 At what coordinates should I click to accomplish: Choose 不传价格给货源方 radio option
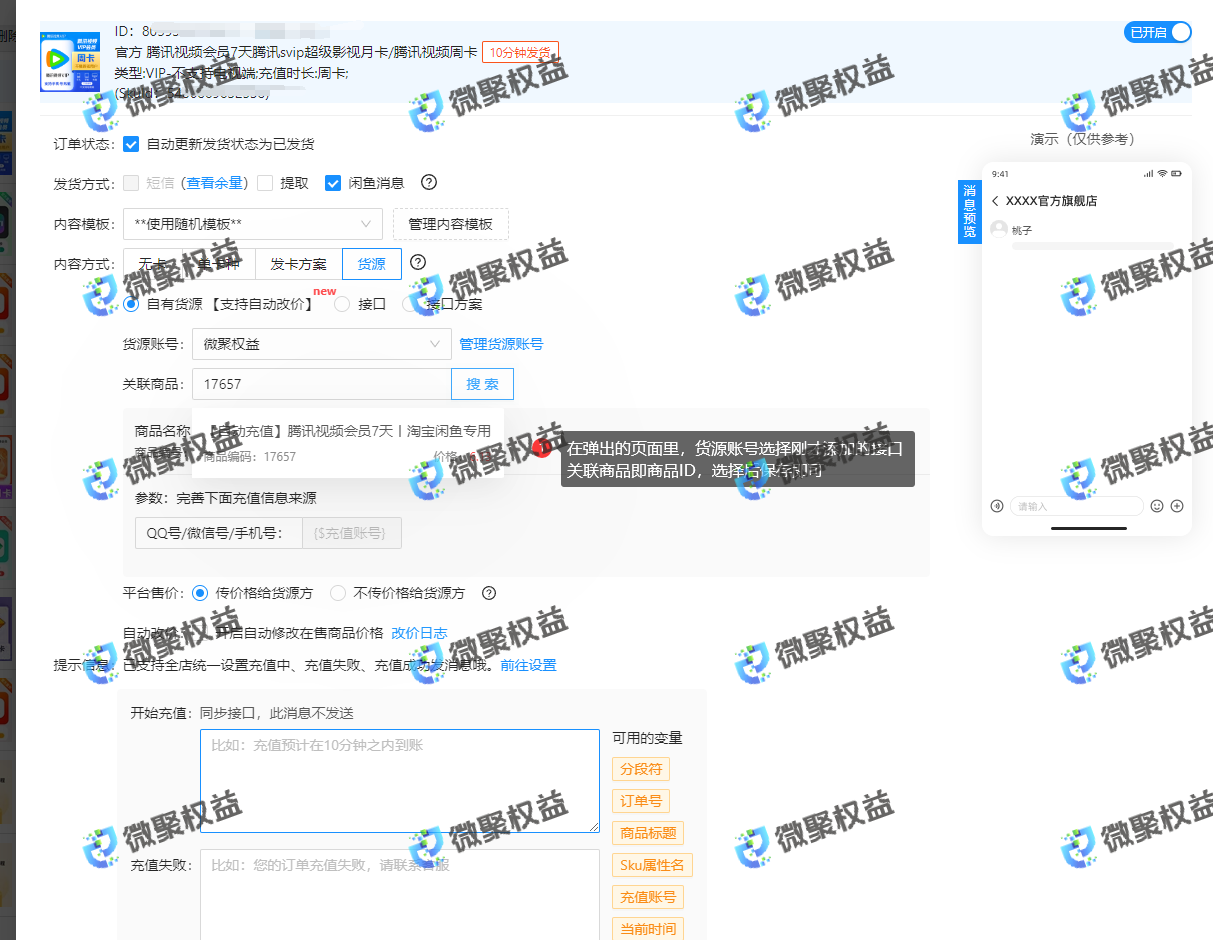click(338, 593)
